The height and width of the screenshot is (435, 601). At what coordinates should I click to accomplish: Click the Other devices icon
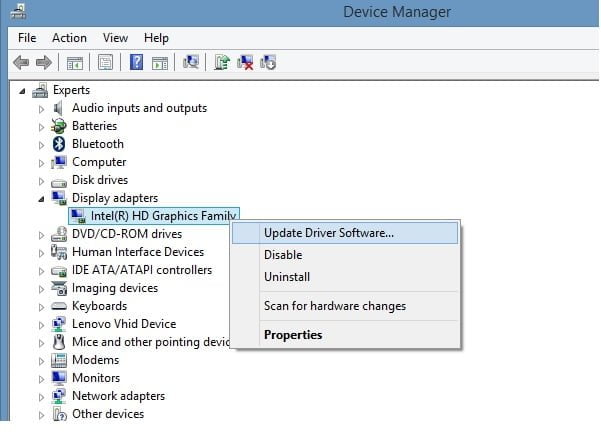pos(59,414)
